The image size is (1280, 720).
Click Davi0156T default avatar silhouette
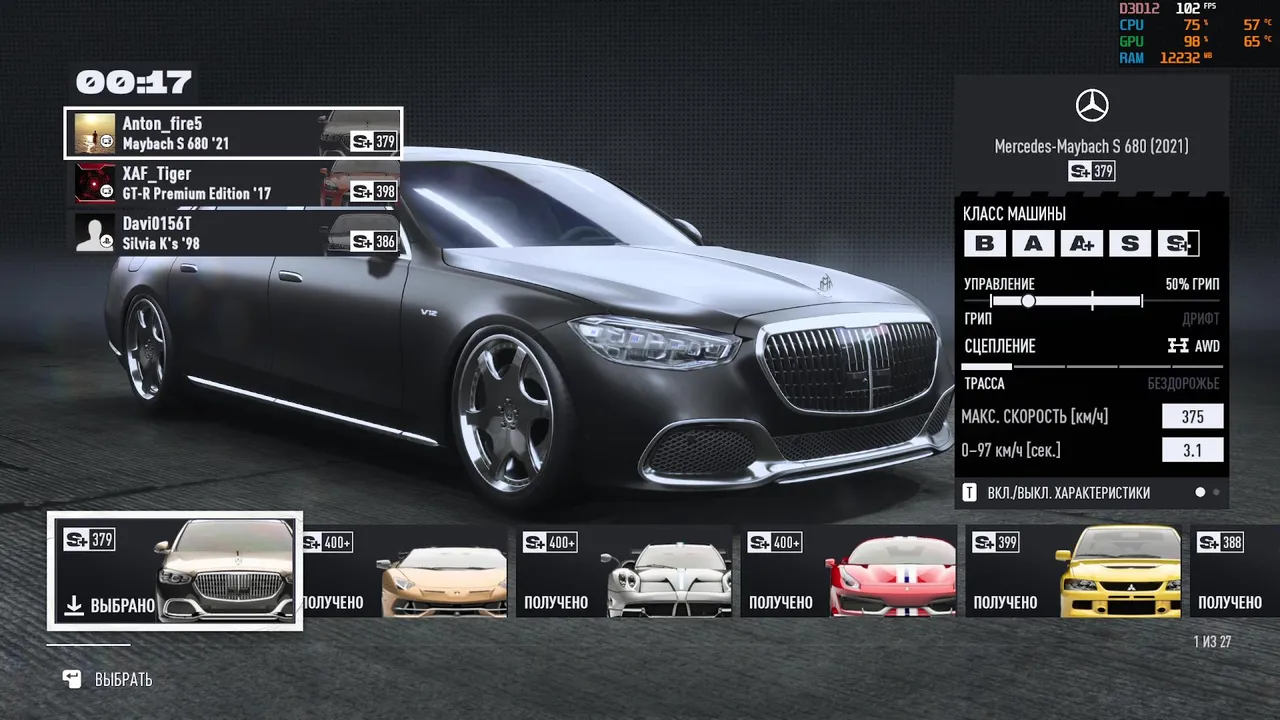coord(95,232)
